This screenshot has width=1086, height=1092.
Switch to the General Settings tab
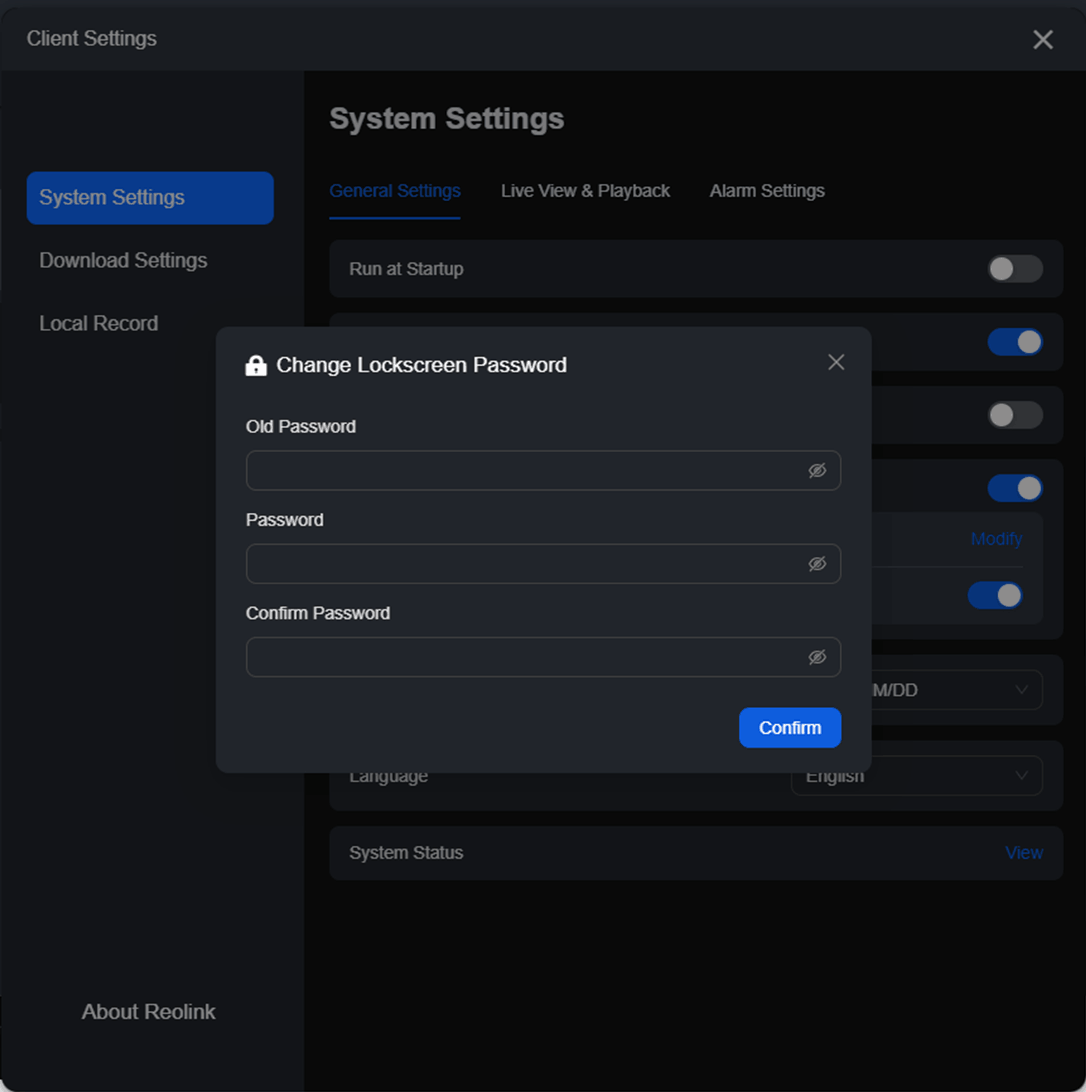tap(395, 191)
